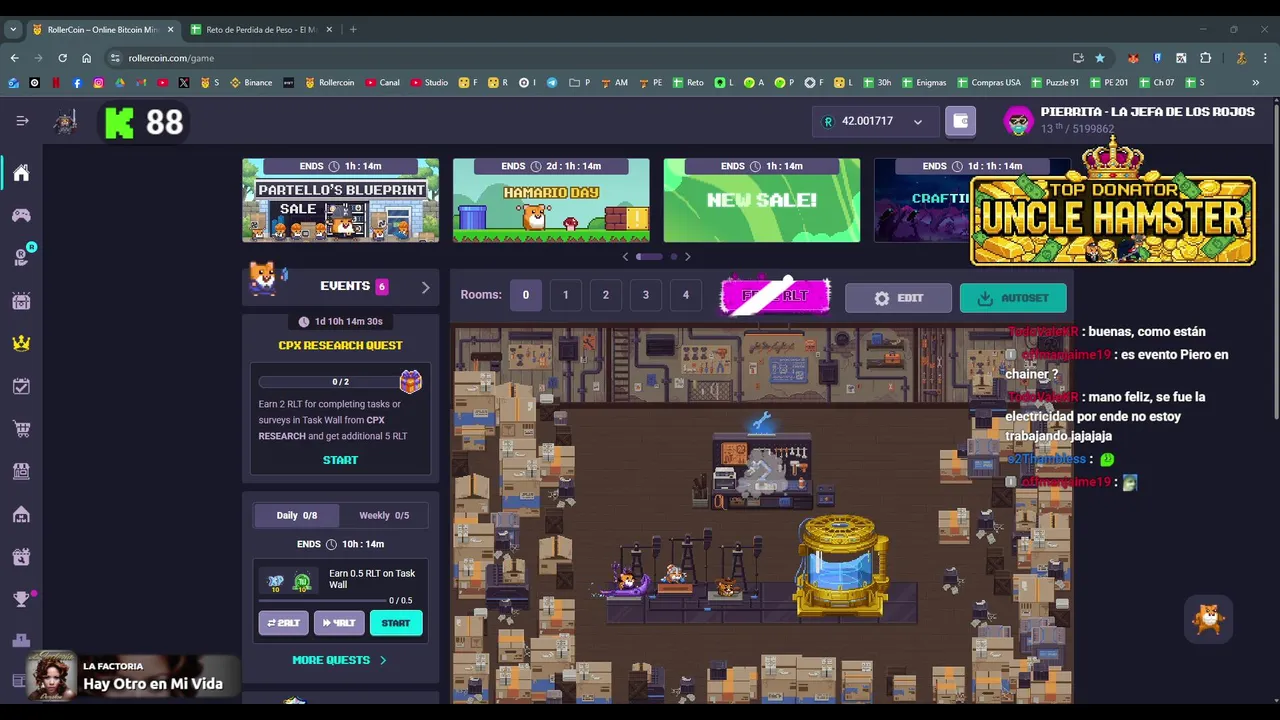Open the shopping cart store icon
This screenshot has width=1280, height=720.
tap(21, 429)
